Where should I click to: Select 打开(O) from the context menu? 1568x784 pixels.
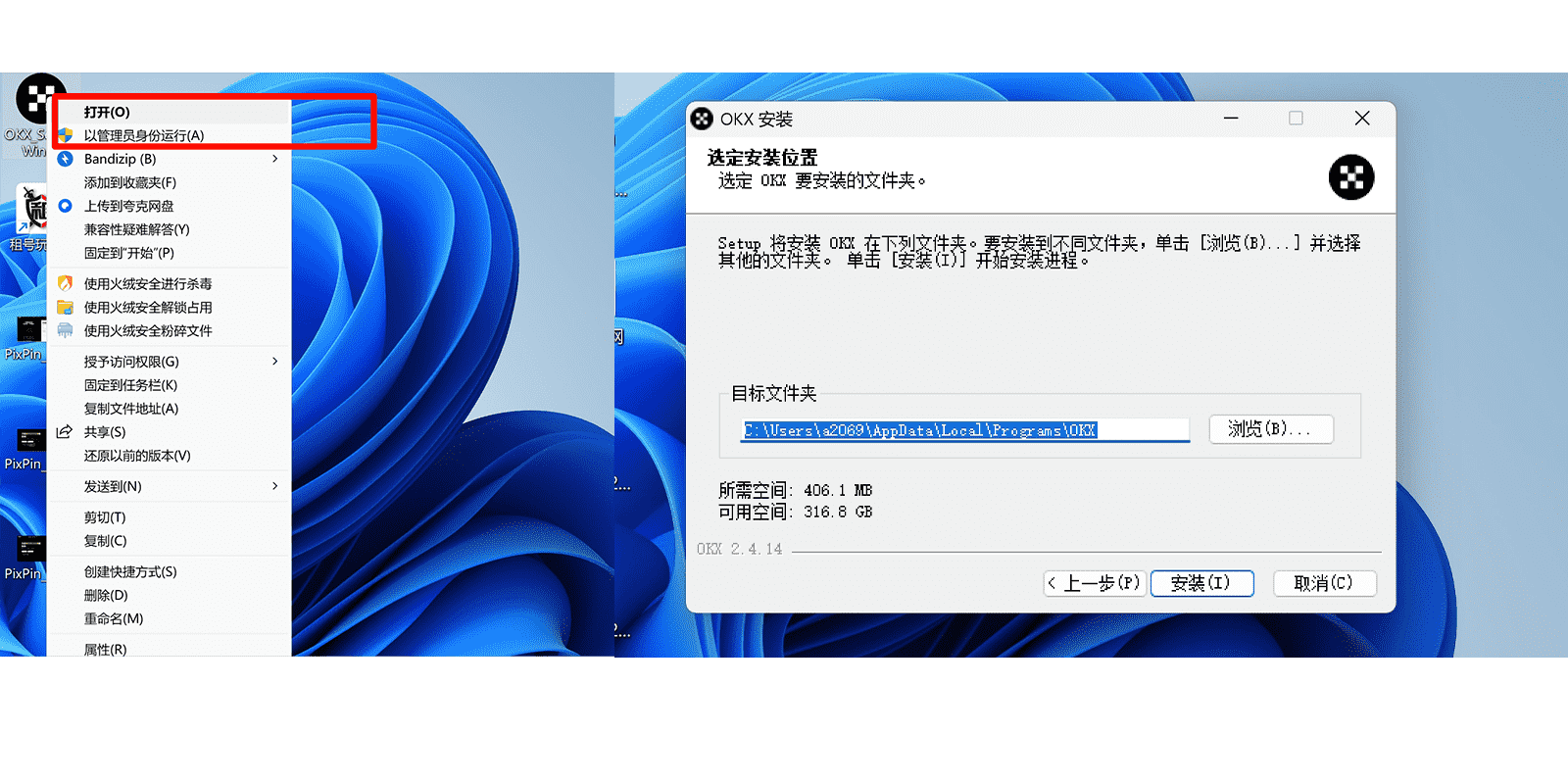click(x=107, y=112)
